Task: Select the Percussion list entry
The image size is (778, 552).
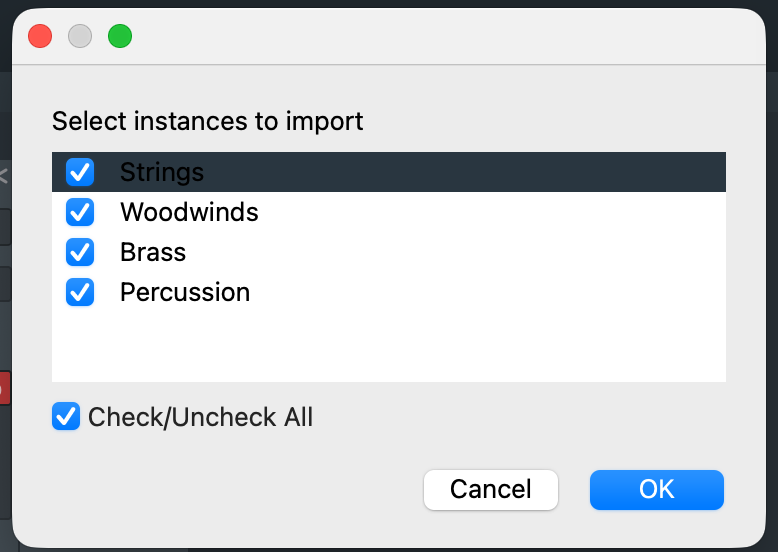Action: (x=185, y=292)
